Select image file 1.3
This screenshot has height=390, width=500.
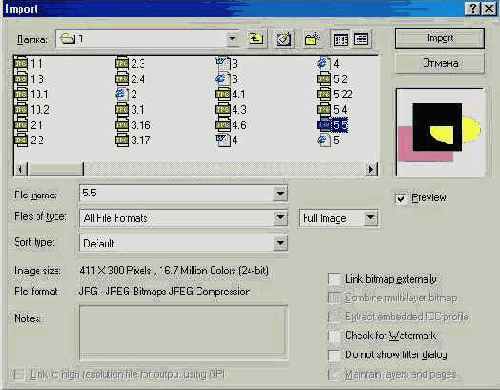(29, 79)
